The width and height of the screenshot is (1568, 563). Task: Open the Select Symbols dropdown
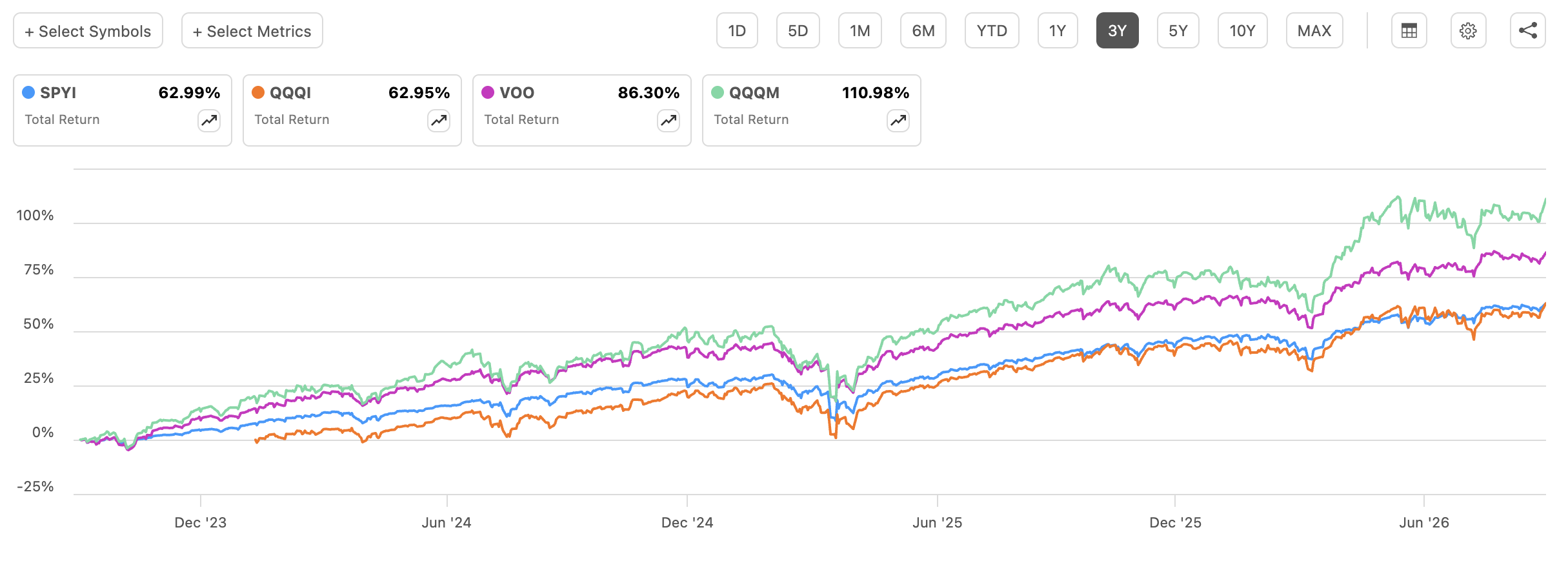click(x=88, y=30)
